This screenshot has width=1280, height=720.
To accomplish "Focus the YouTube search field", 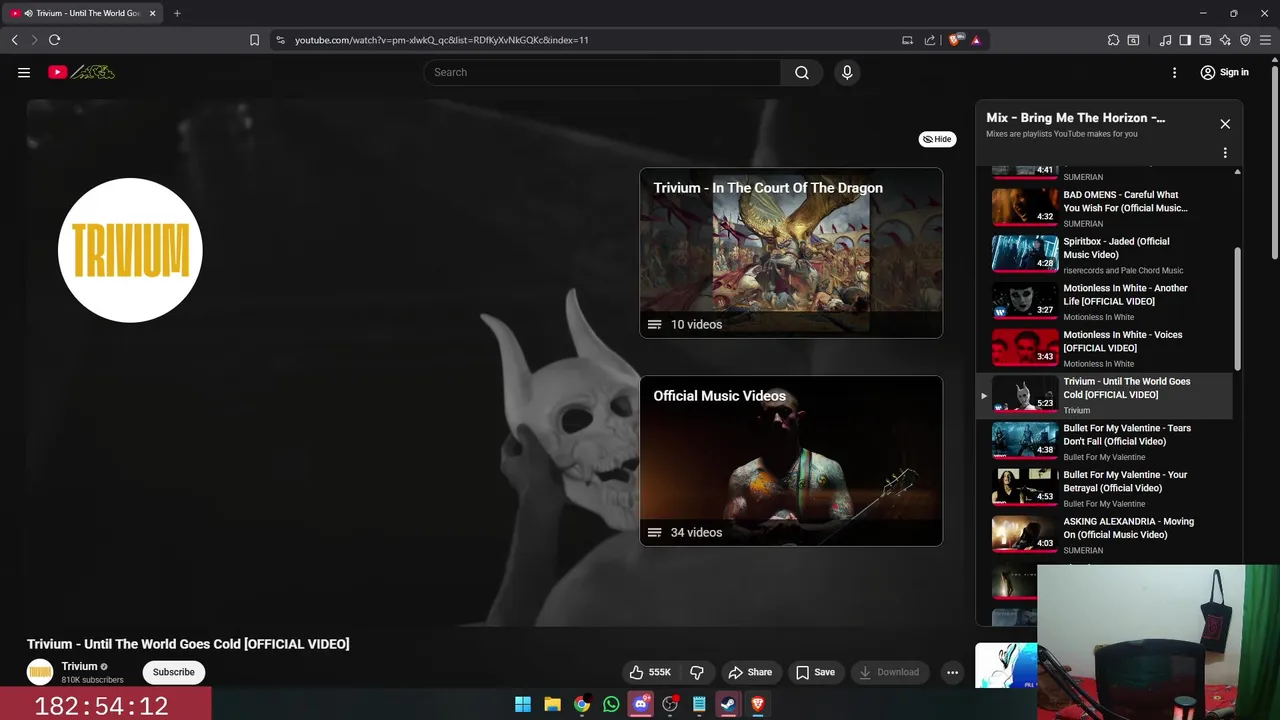I will 603,72.
